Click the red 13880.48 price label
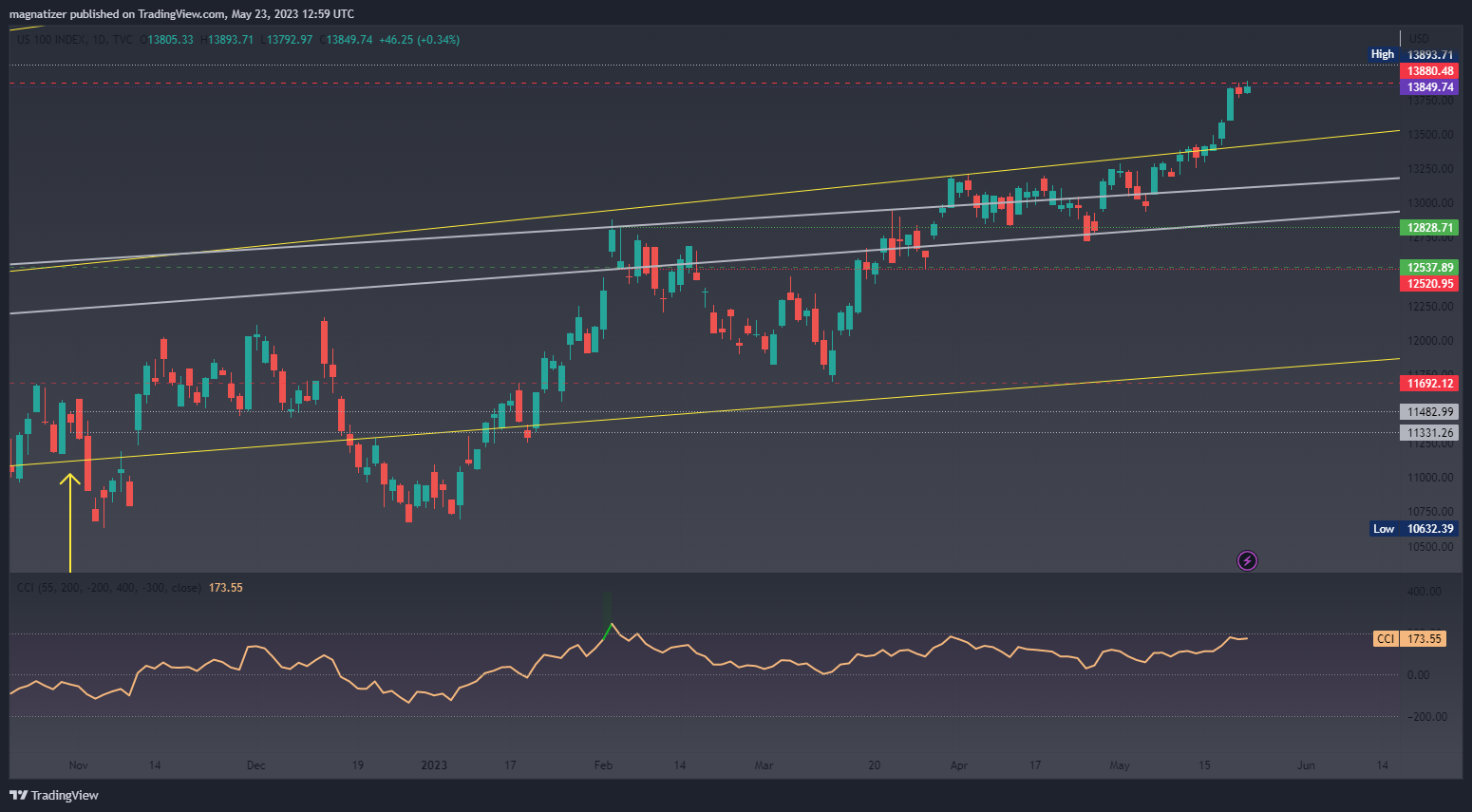Image resolution: width=1472 pixels, height=812 pixels. [x=1429, y=71]
